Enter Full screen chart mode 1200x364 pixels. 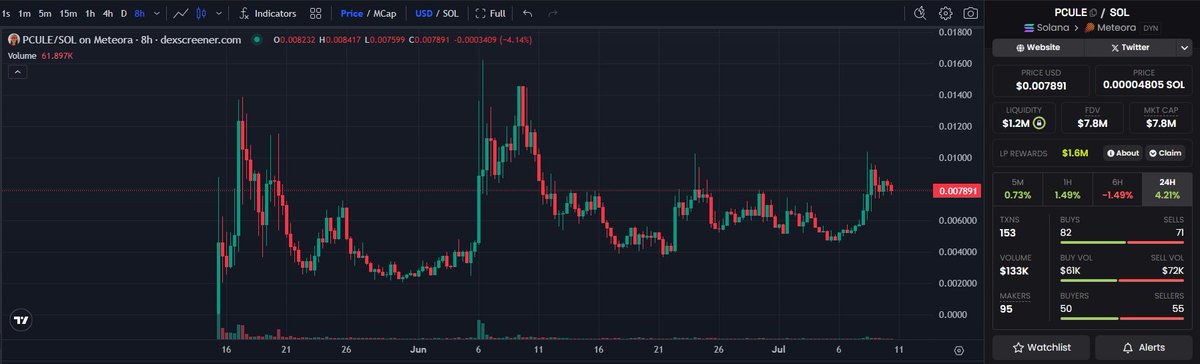pos(490,14)
